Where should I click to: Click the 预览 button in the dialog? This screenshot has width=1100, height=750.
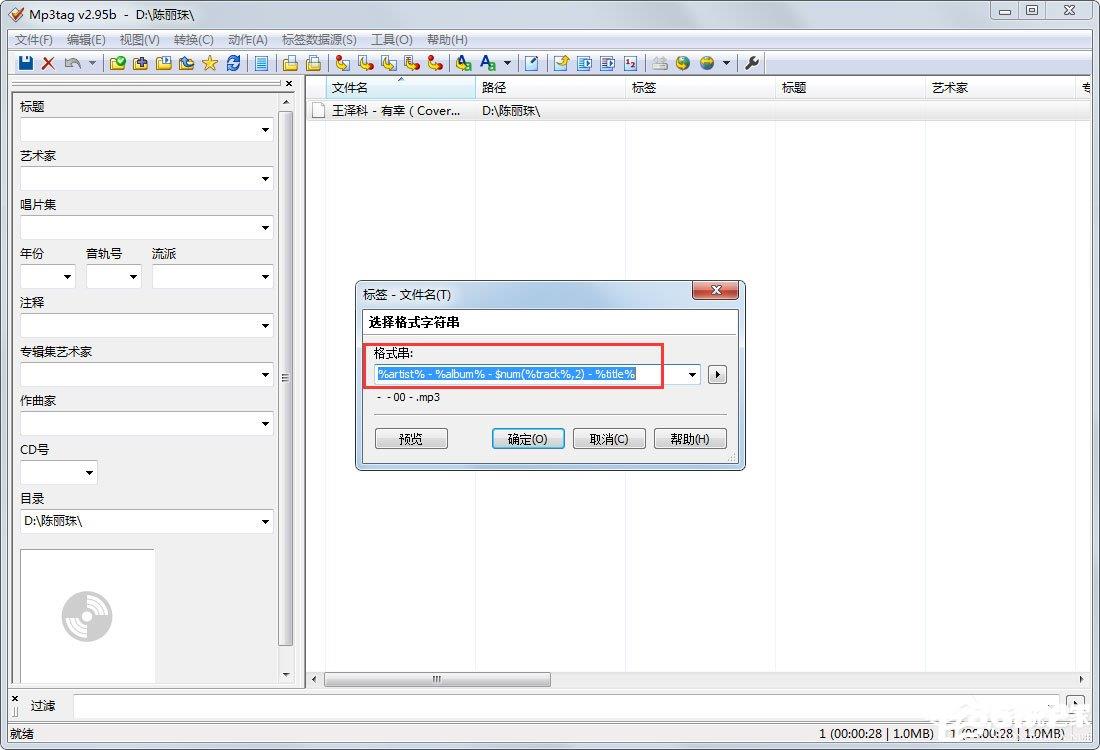pos(411,439)
